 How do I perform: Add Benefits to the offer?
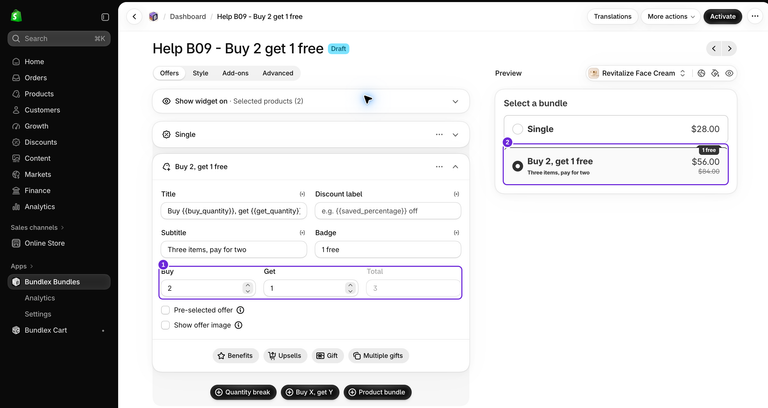(x=235, y=356)
